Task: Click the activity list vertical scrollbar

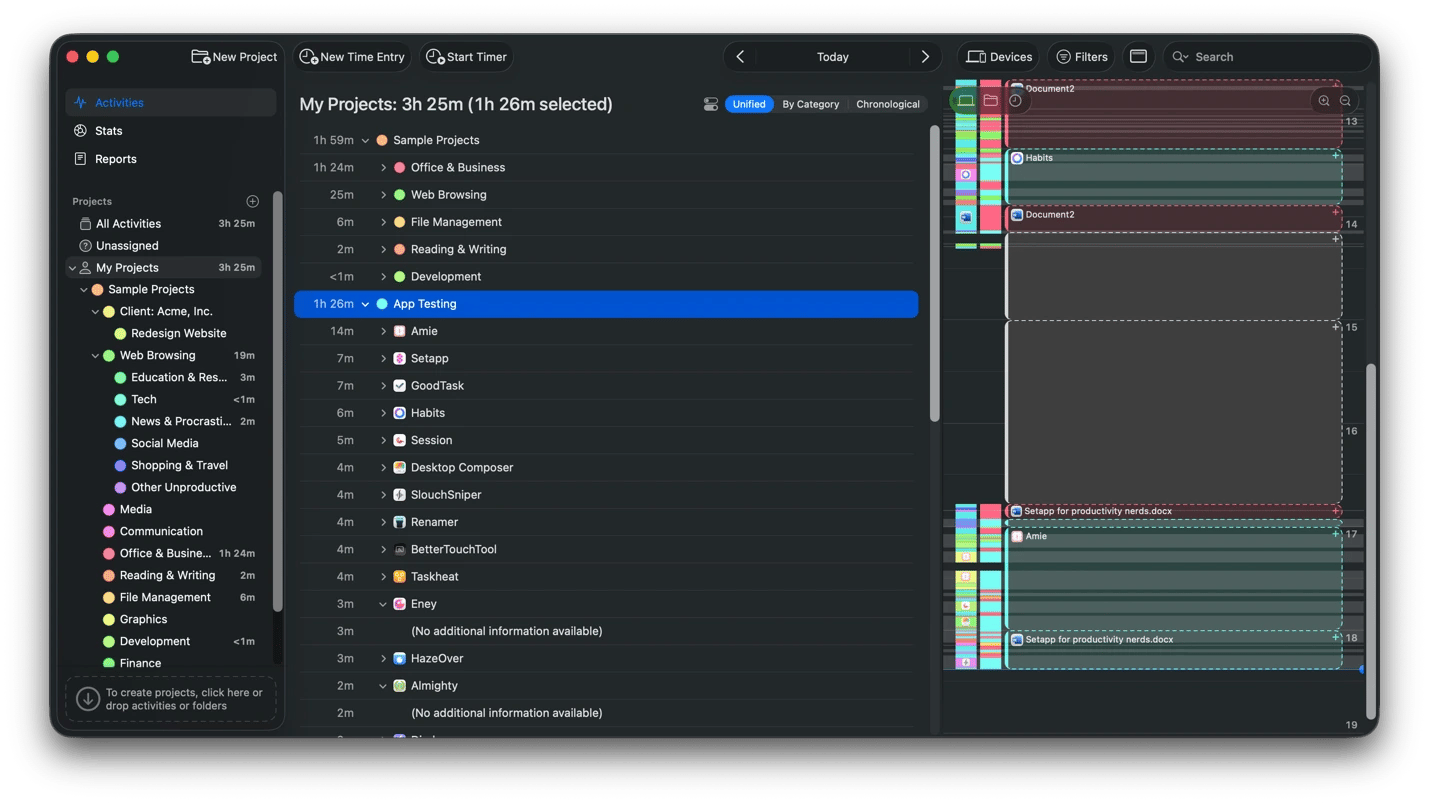Action: click(x=935, y=273)
